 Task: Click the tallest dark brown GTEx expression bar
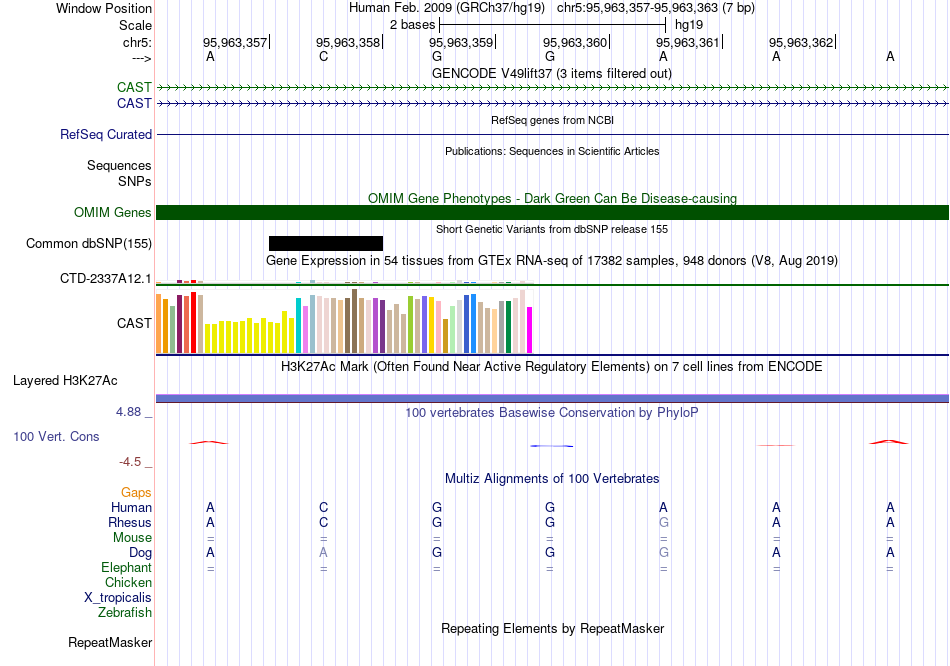coord(354,321)
